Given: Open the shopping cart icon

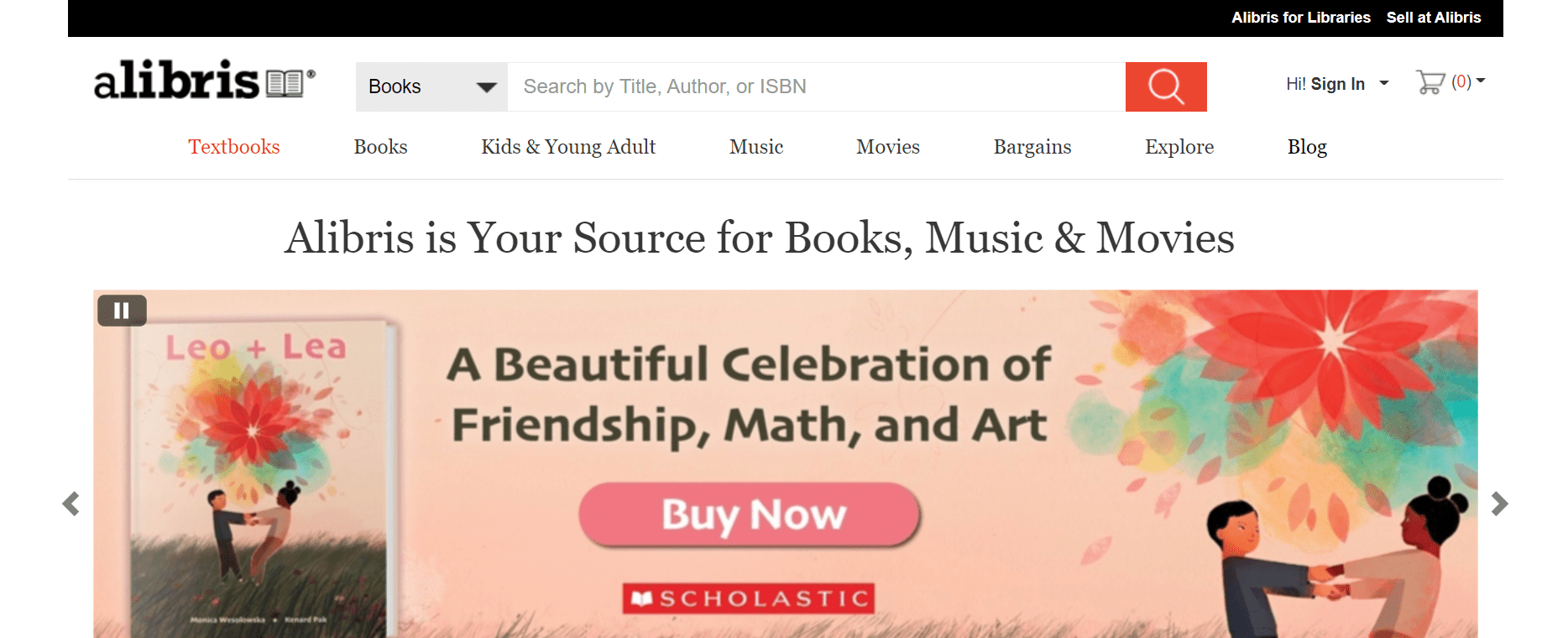Looking at the screenshot, I should tap(1430, 82).
